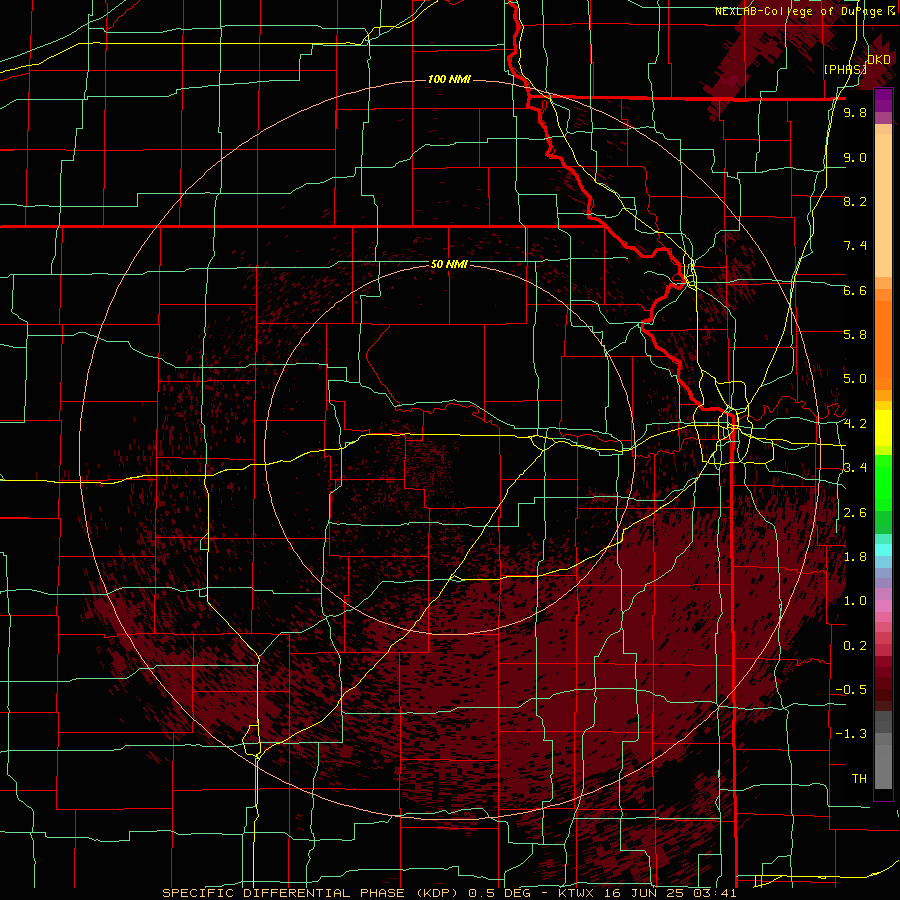Click the 1.8 value on color scale

click(x=855, y=557)
